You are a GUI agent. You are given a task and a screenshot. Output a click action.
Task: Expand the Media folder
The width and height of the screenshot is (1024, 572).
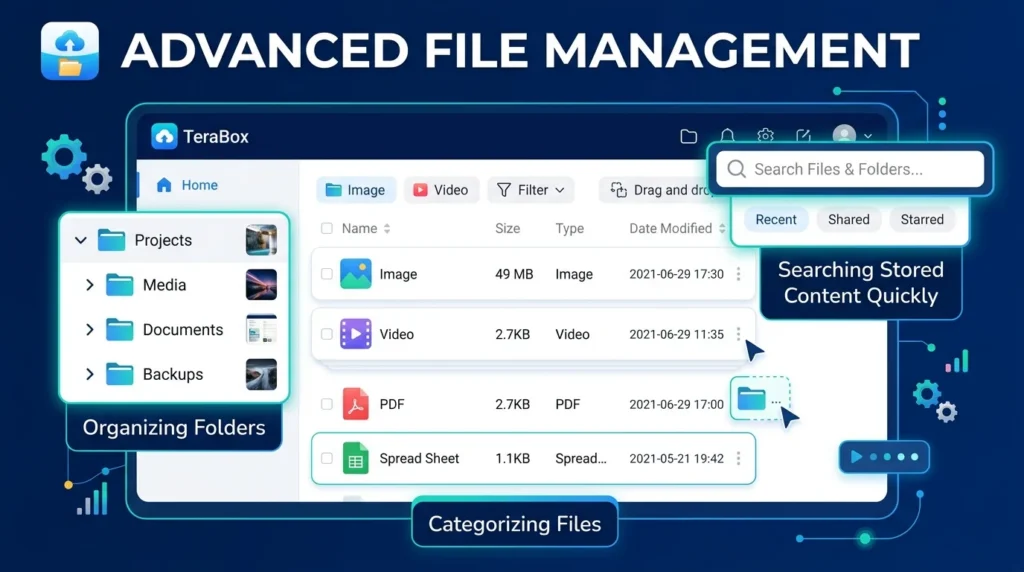(90, 285)
